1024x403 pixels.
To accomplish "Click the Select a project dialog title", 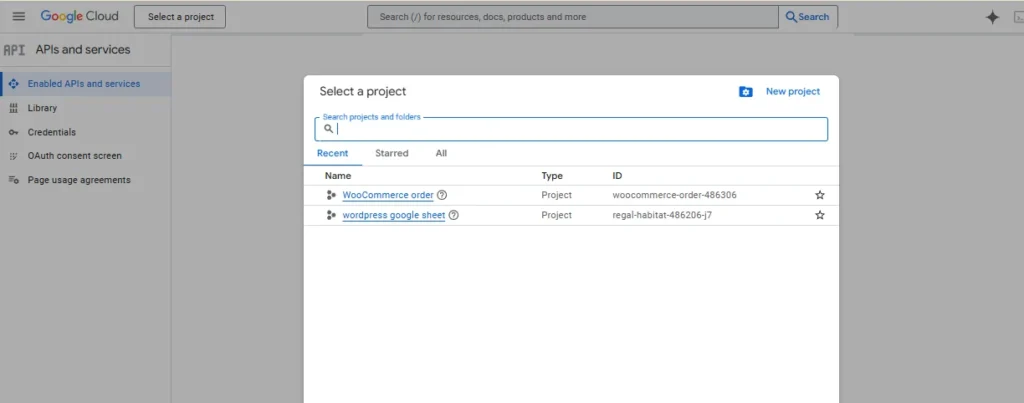I will click(362, 91).
